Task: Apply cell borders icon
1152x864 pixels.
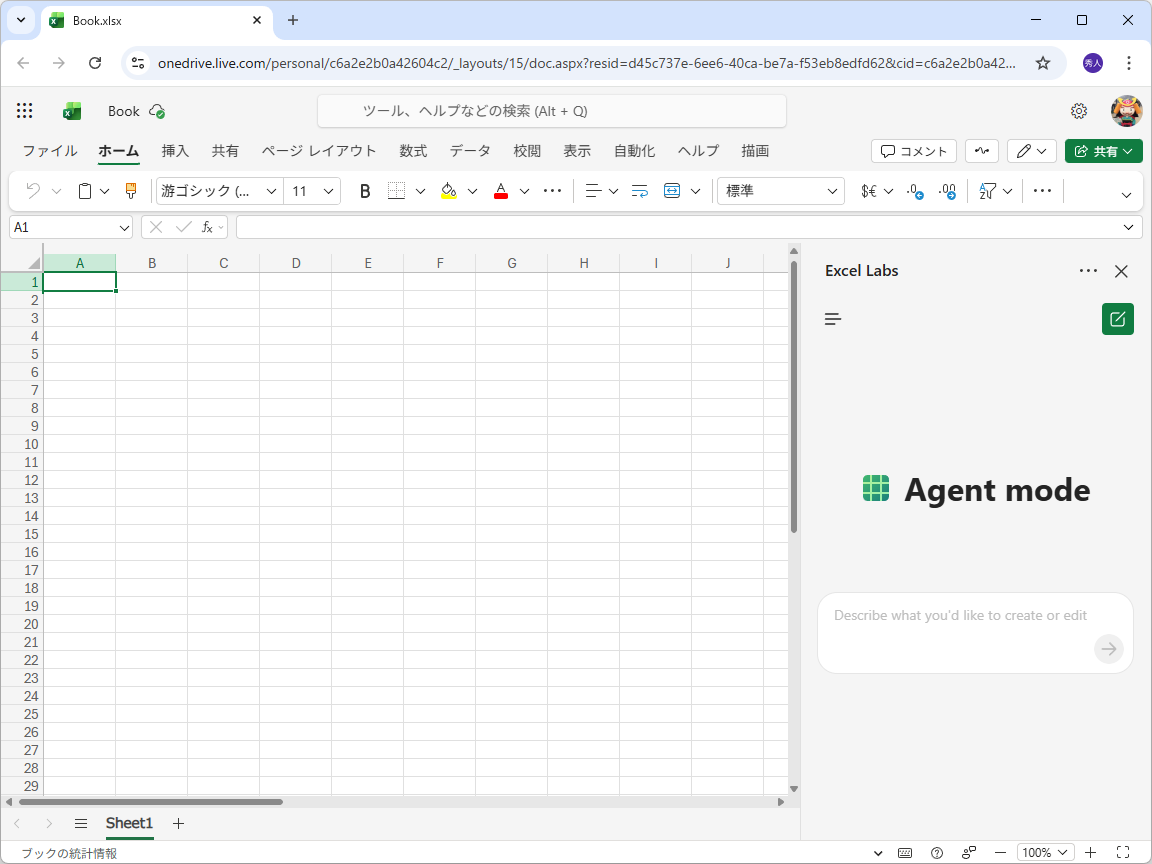Action: (x=396, y=191)
